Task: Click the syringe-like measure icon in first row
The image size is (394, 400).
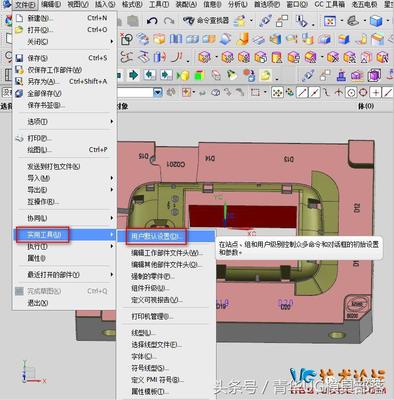Action: (x=266, y=21)
